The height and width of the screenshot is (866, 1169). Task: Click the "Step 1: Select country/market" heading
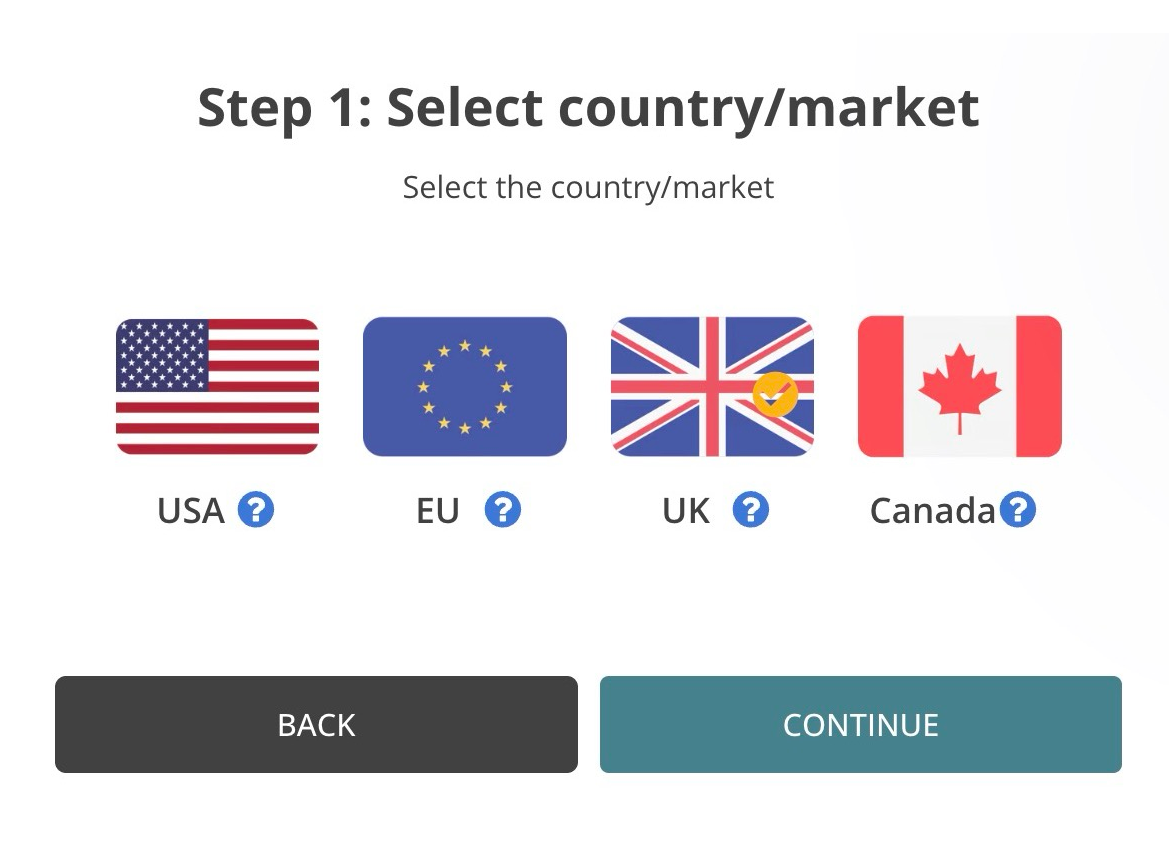(x=588, y=108)
